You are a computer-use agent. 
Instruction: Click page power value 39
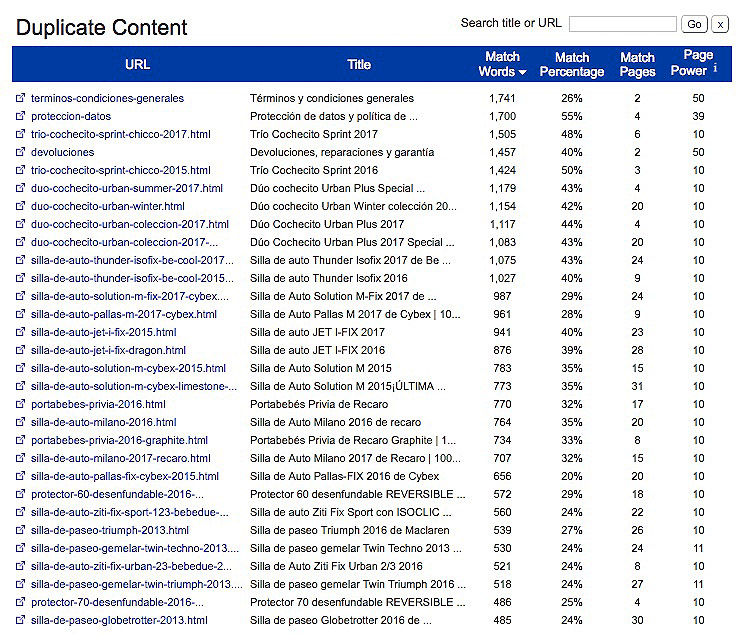(698, 116)
